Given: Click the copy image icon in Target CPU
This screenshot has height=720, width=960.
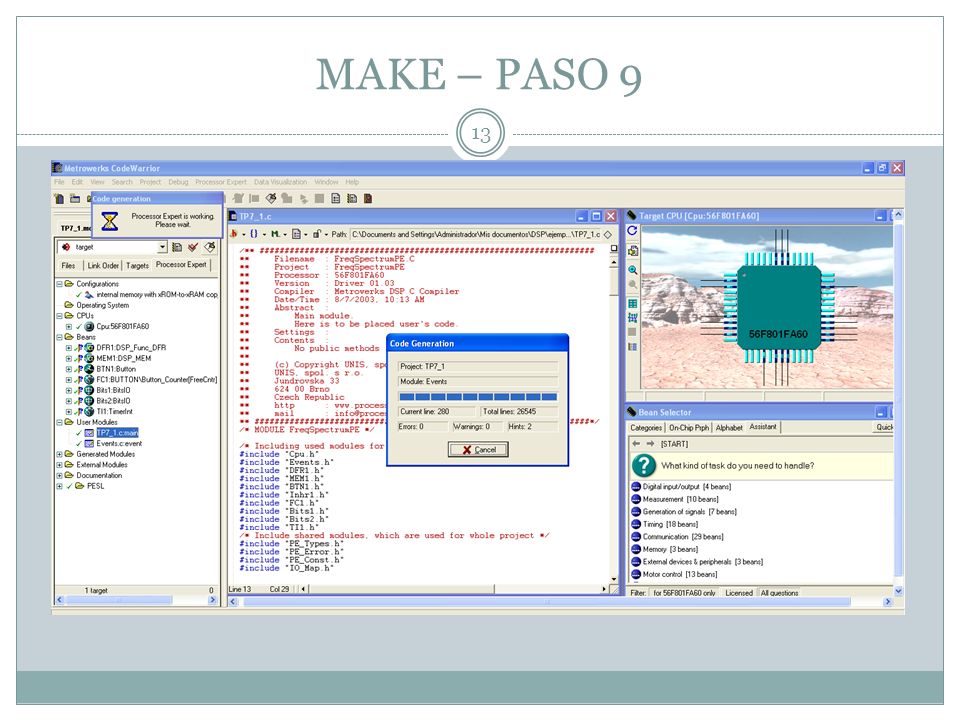Looking at the screenshot, I should pyautogui.click(x=632, y=250).
